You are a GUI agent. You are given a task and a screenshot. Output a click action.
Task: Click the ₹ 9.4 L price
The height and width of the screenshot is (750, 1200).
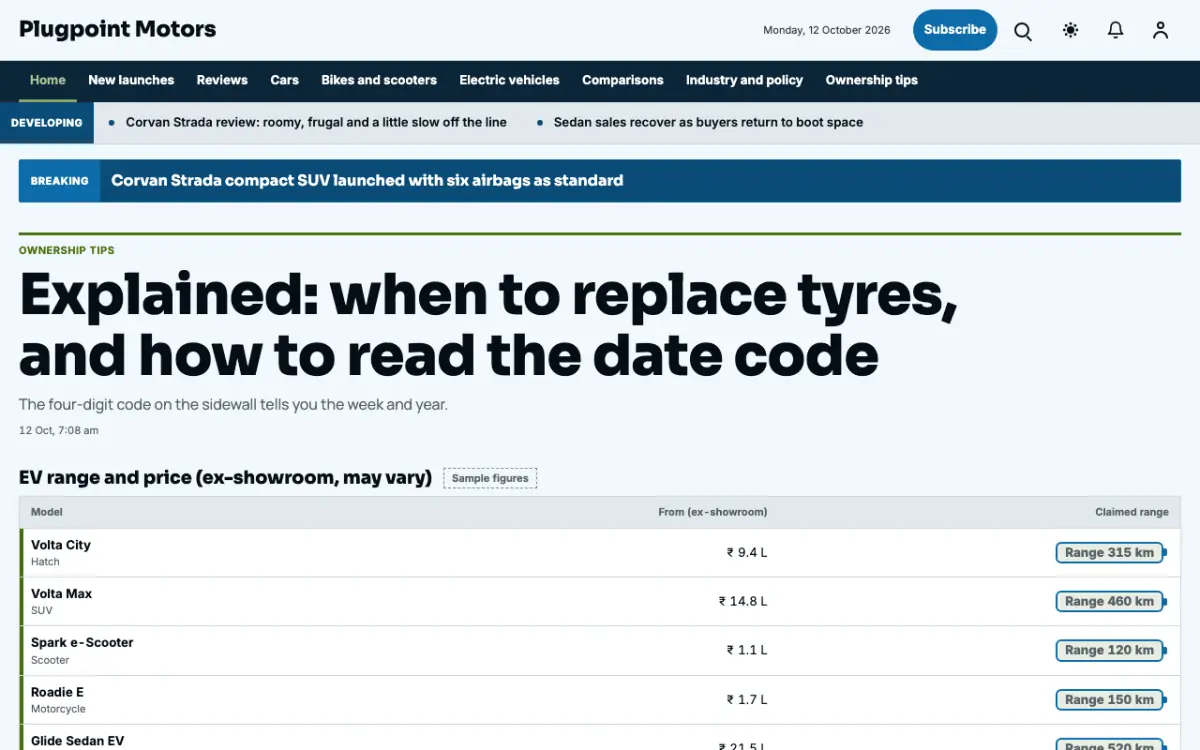(x=747, y=553)
